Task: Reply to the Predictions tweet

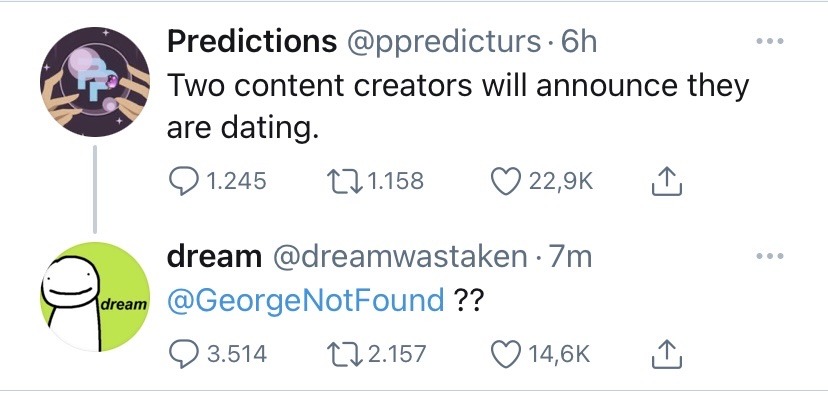Action: click(183, 182)
